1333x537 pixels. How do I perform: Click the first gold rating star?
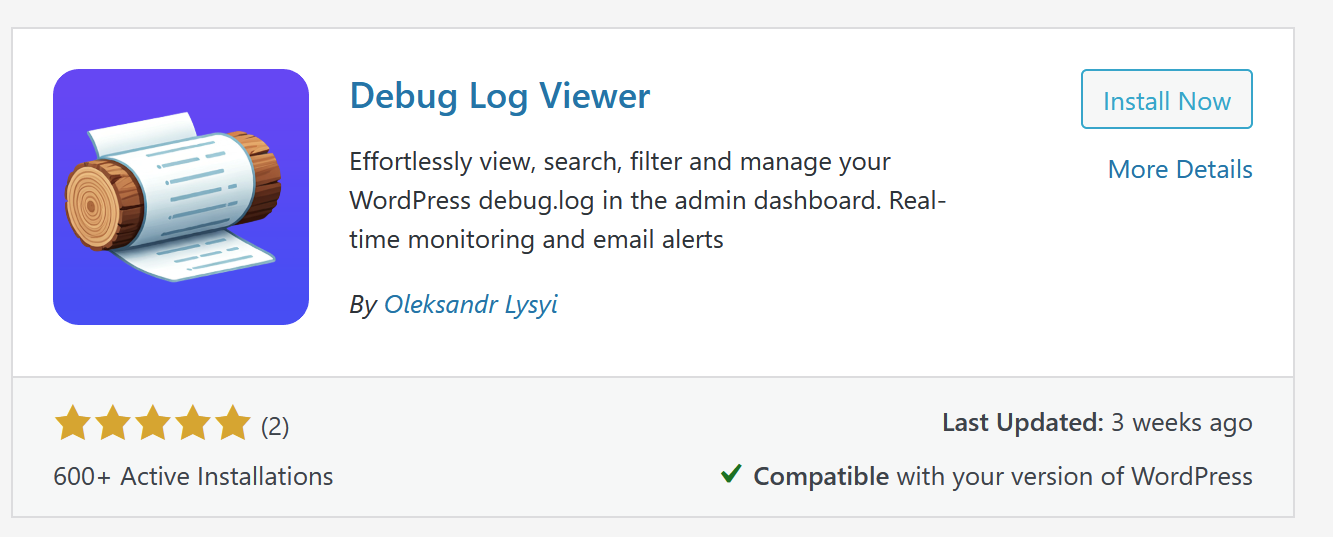pyautogui.click(x=73, y=424)
